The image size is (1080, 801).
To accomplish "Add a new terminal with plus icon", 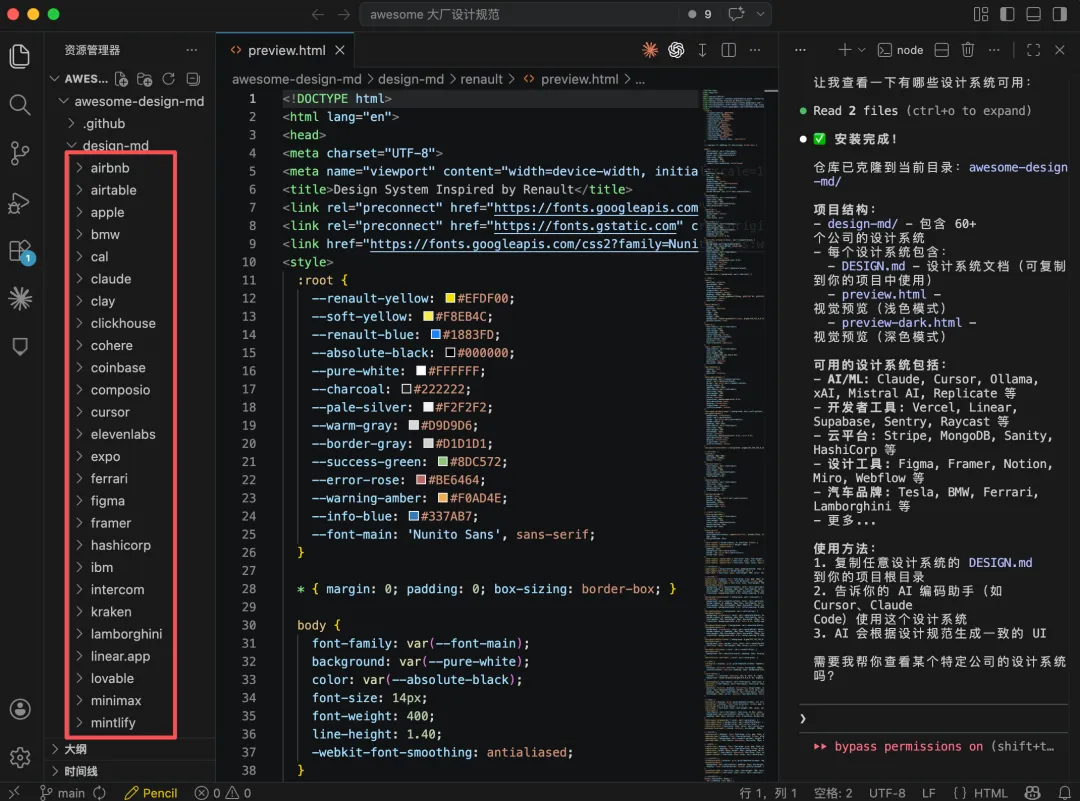I will 844,50.
